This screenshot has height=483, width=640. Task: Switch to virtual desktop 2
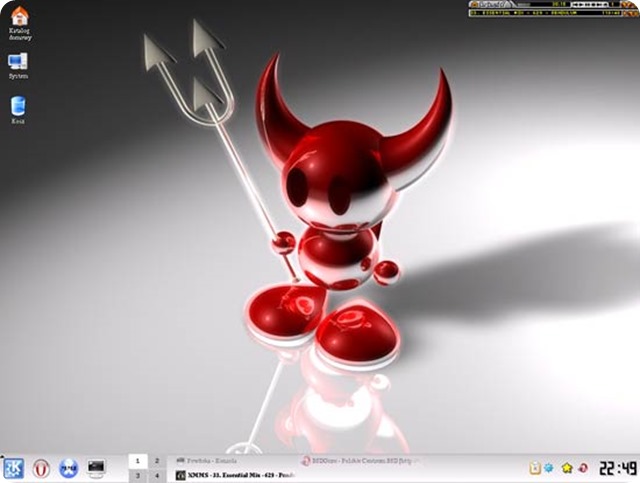point(157,461)
